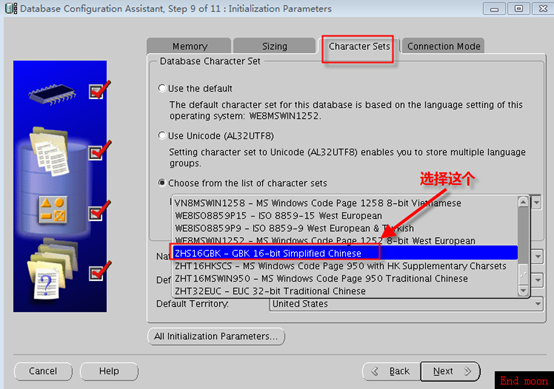
Task: Click the checkmark beside the shapes icon
Action: pos(99,211)
